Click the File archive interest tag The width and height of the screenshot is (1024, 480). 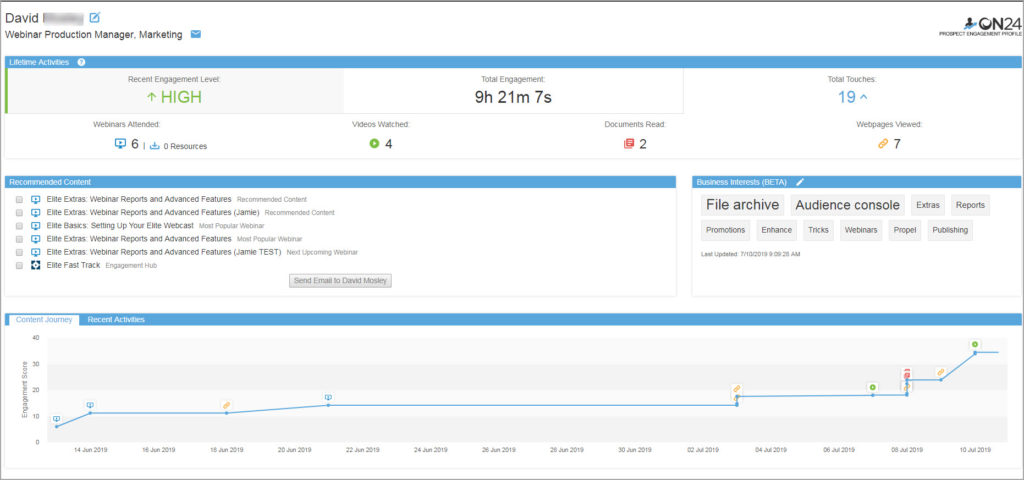coord(743,205)
